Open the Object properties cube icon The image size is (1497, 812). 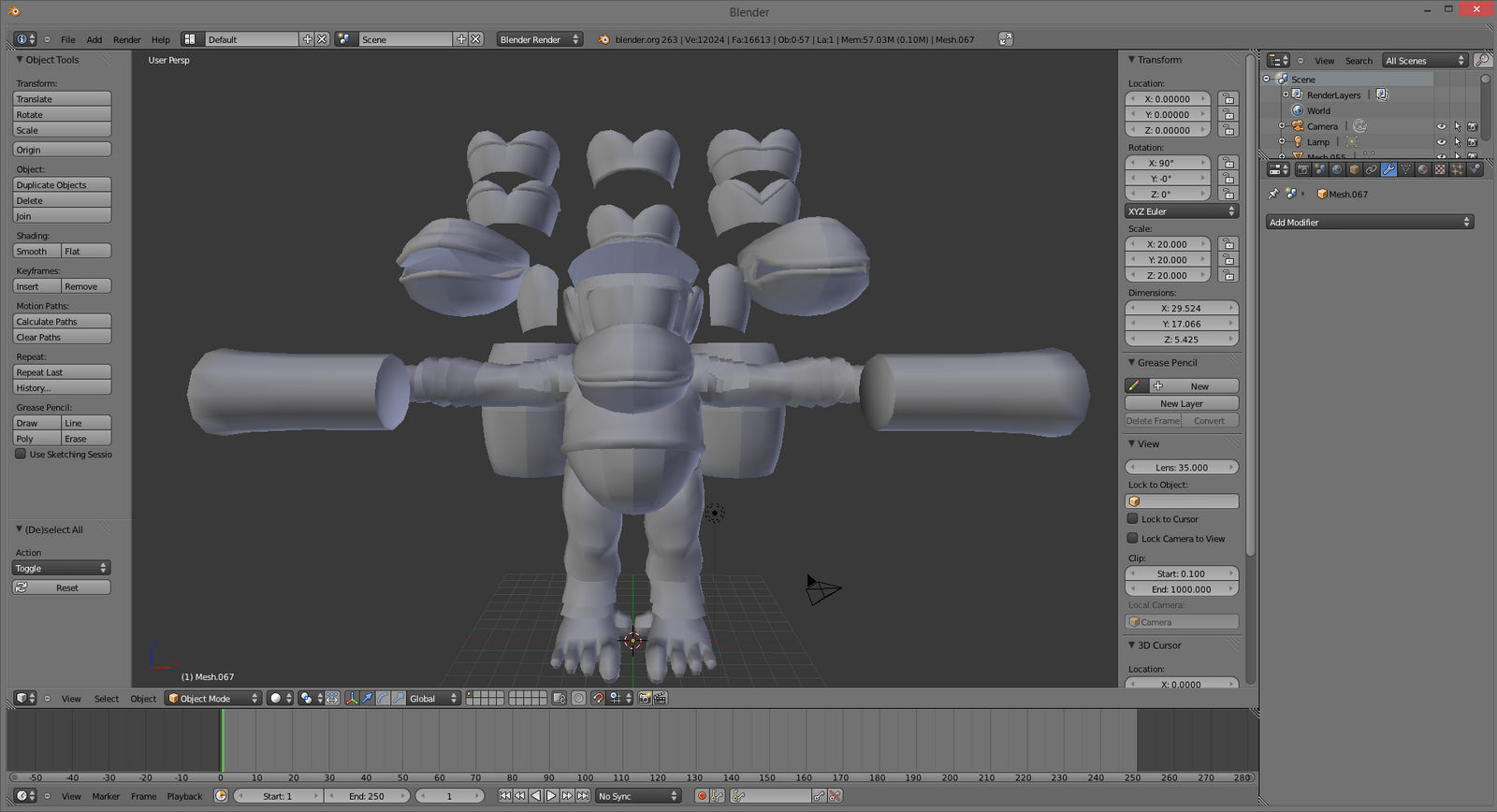[1354, 169]
